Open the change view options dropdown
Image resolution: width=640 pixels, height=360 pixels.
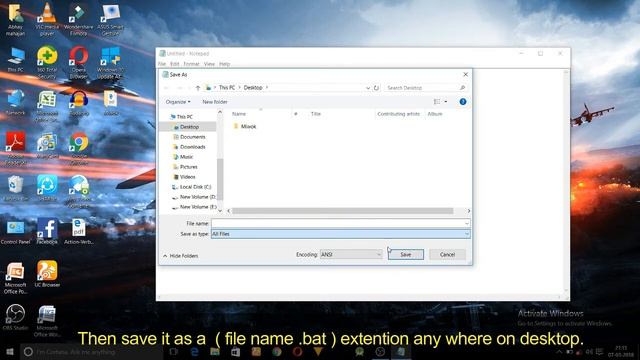(446, 102)
